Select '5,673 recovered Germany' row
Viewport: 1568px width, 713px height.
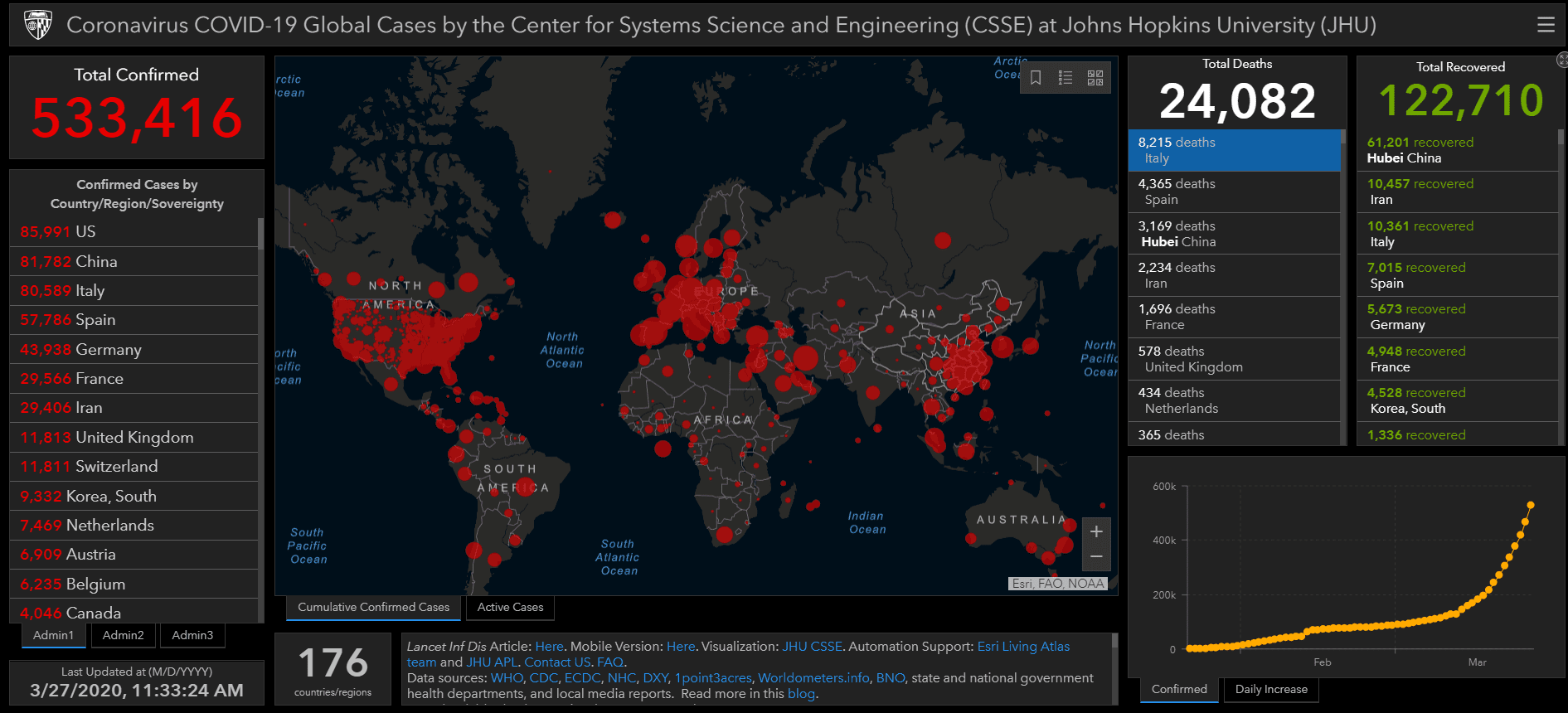point(1458,318)
